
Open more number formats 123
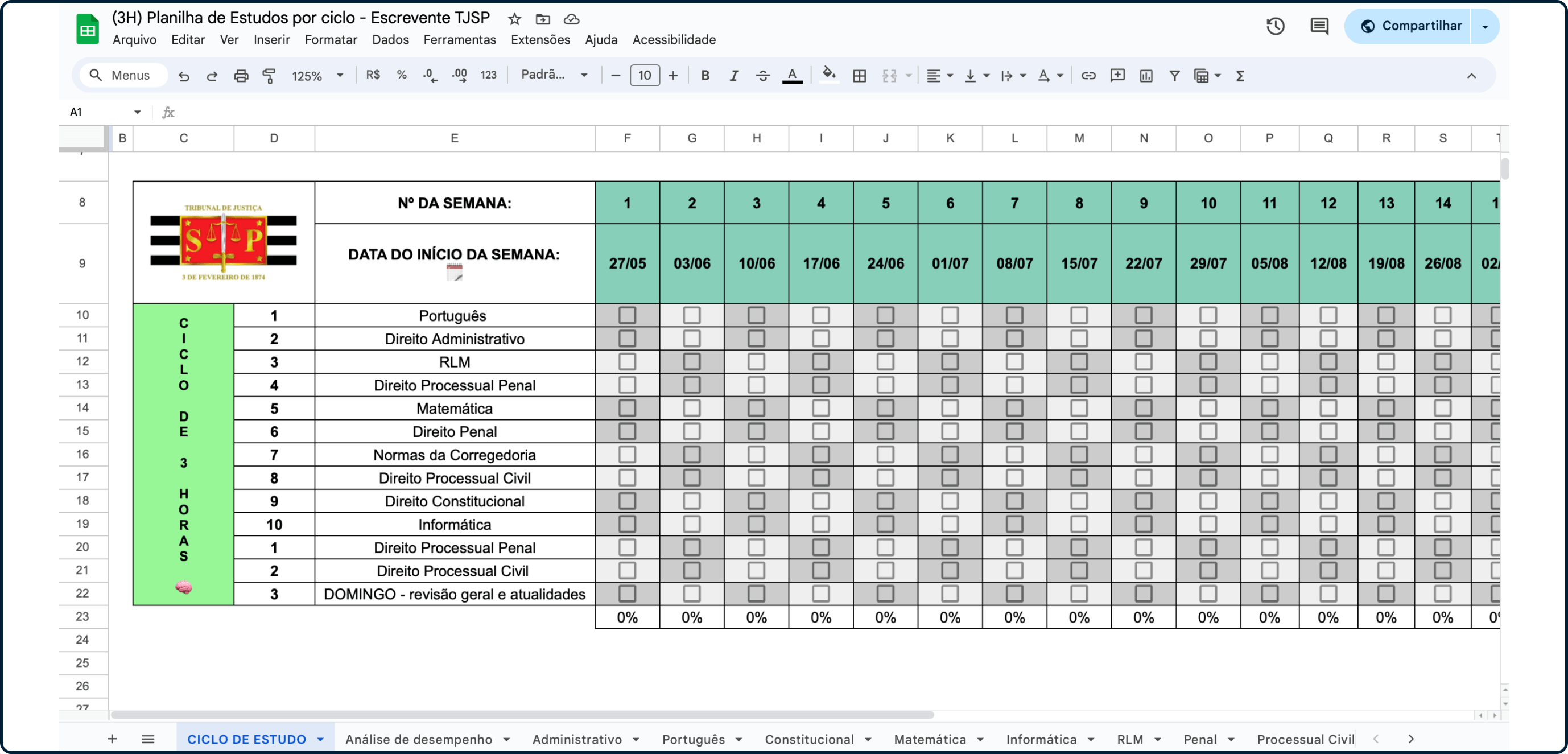point(488,75)
